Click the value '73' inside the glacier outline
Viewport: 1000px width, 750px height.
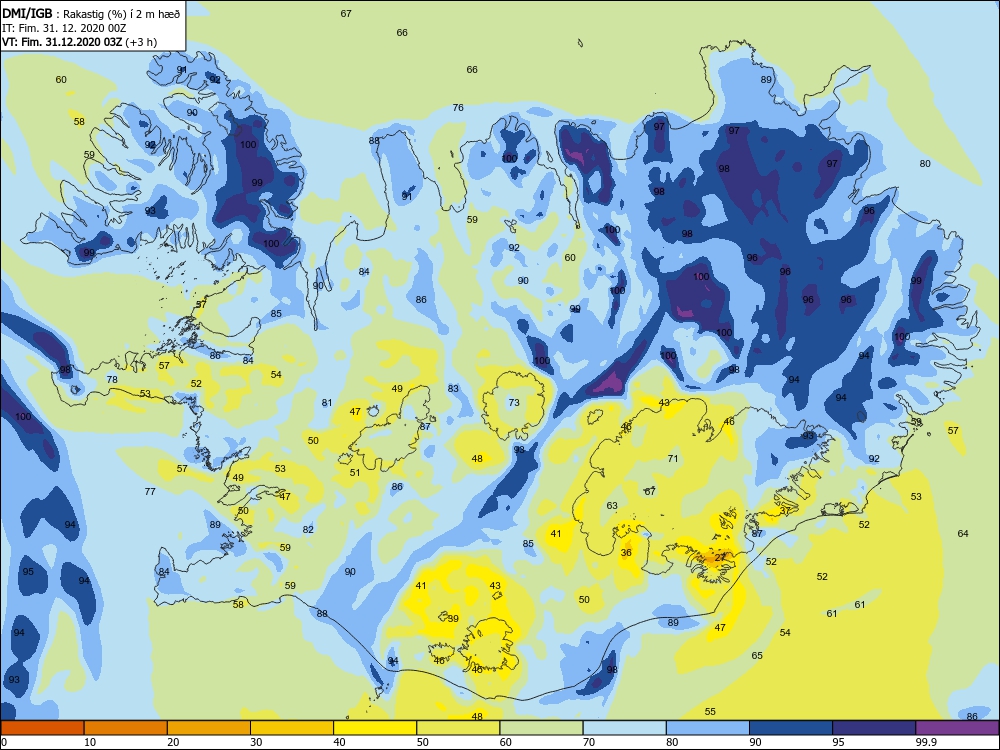tap(514, 402)
